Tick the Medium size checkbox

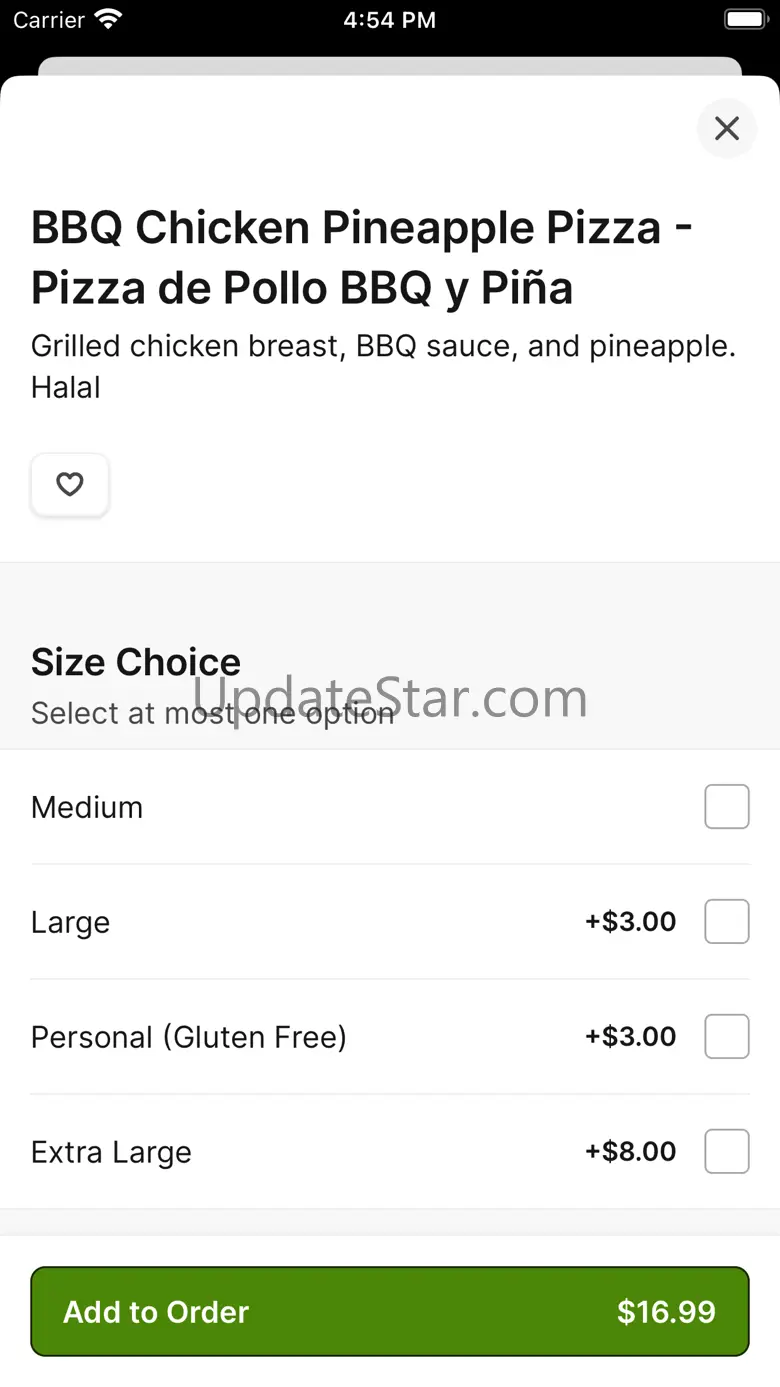coord(727,807)
